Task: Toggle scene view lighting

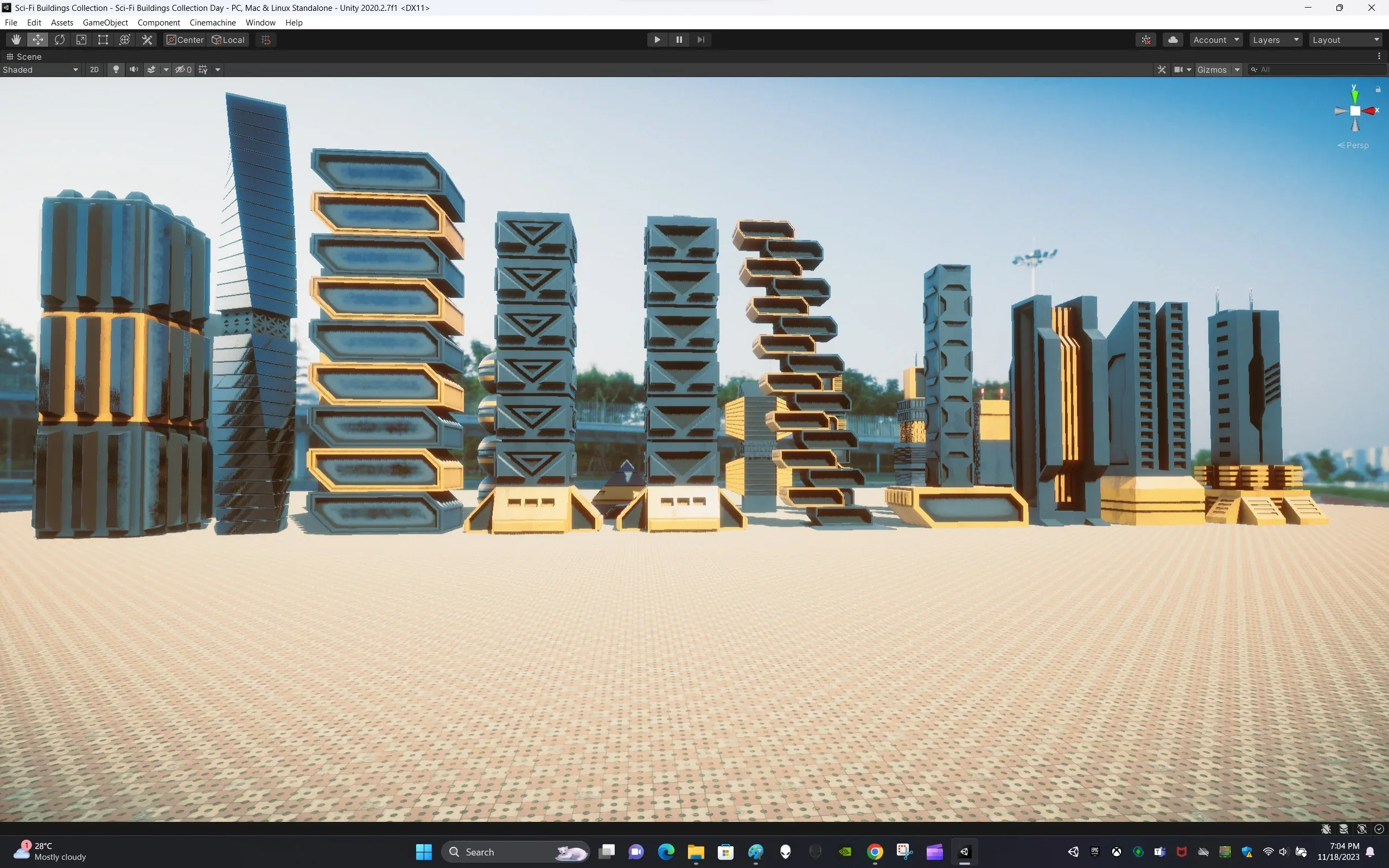Action: click(116, 69)
